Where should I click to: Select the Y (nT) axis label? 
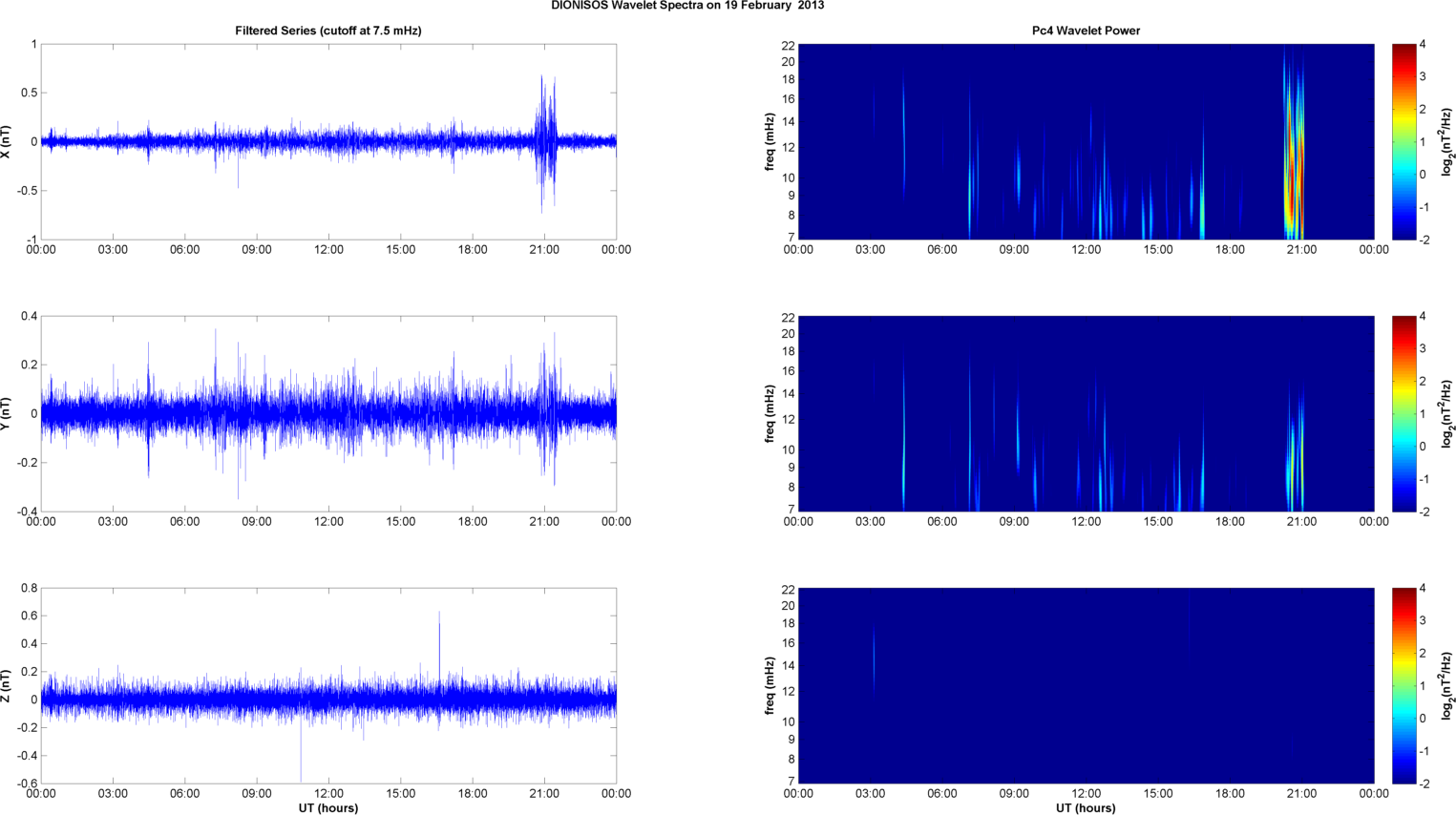[7, 413]
